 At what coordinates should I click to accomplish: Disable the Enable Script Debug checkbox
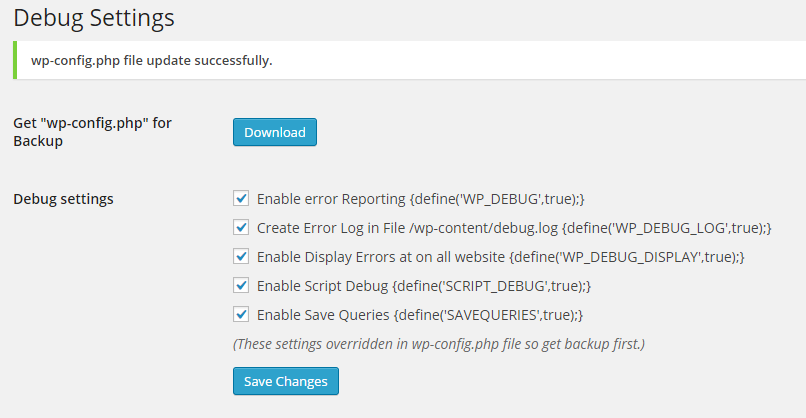(x=241, y=285)
